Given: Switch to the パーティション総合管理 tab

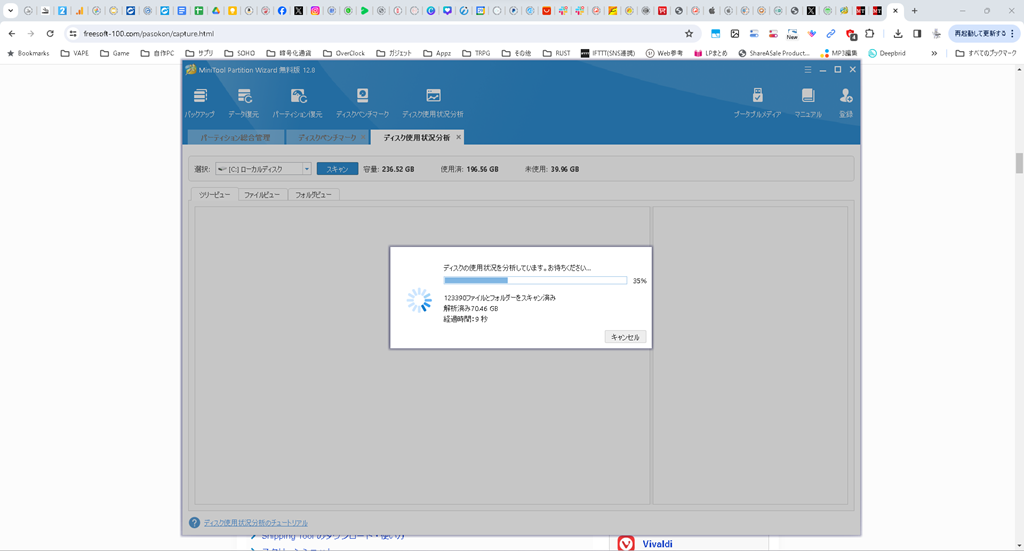Looking at the screenshot, I should tap(235, 138).
